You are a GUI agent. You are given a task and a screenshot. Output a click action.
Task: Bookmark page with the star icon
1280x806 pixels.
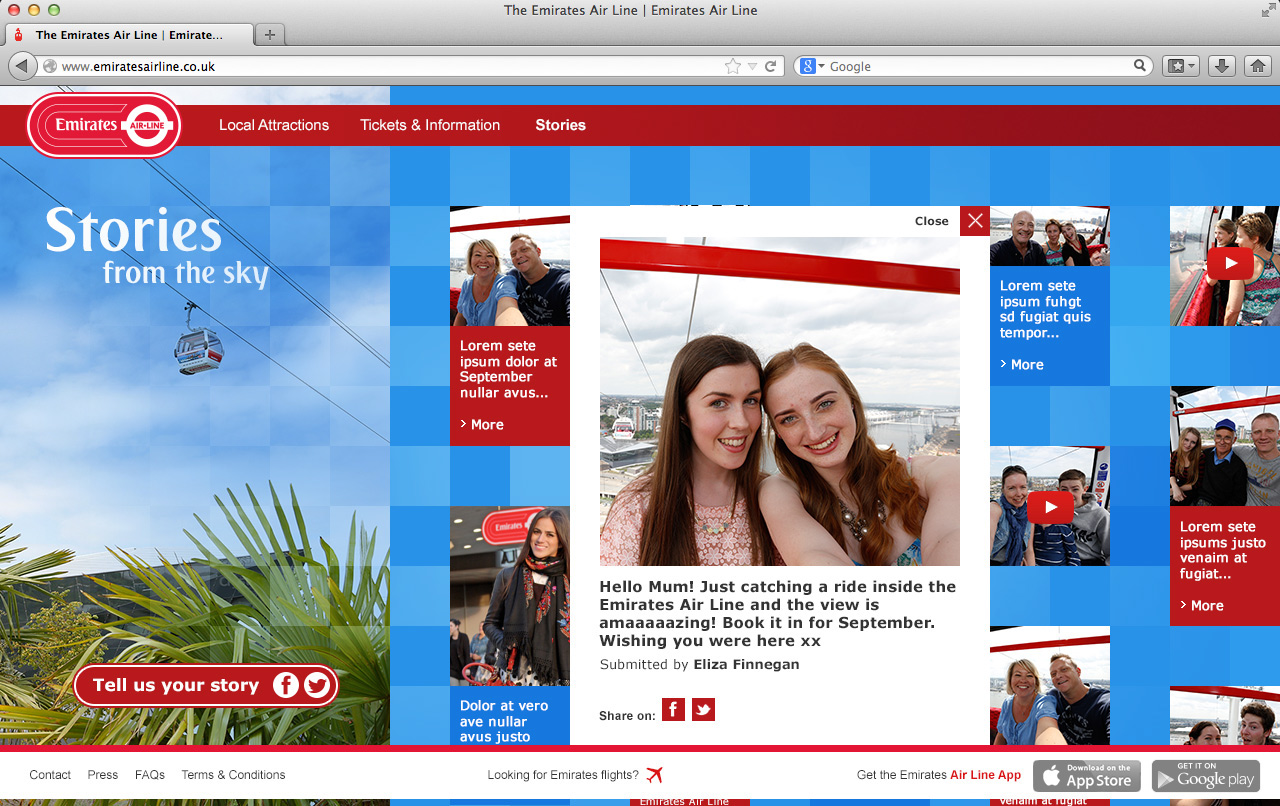click(x=733, y=66)
